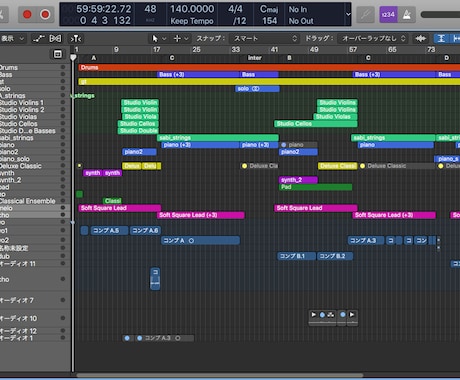This screenshot has width=460, height=380.
Task: Open LCD display mode chevron
Action: 348,14
